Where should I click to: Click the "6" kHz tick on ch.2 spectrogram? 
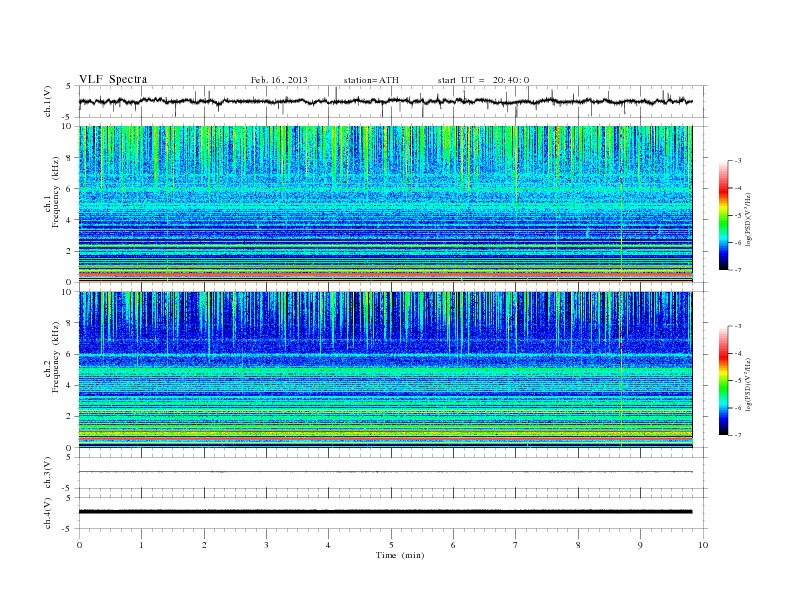point(69,354)
